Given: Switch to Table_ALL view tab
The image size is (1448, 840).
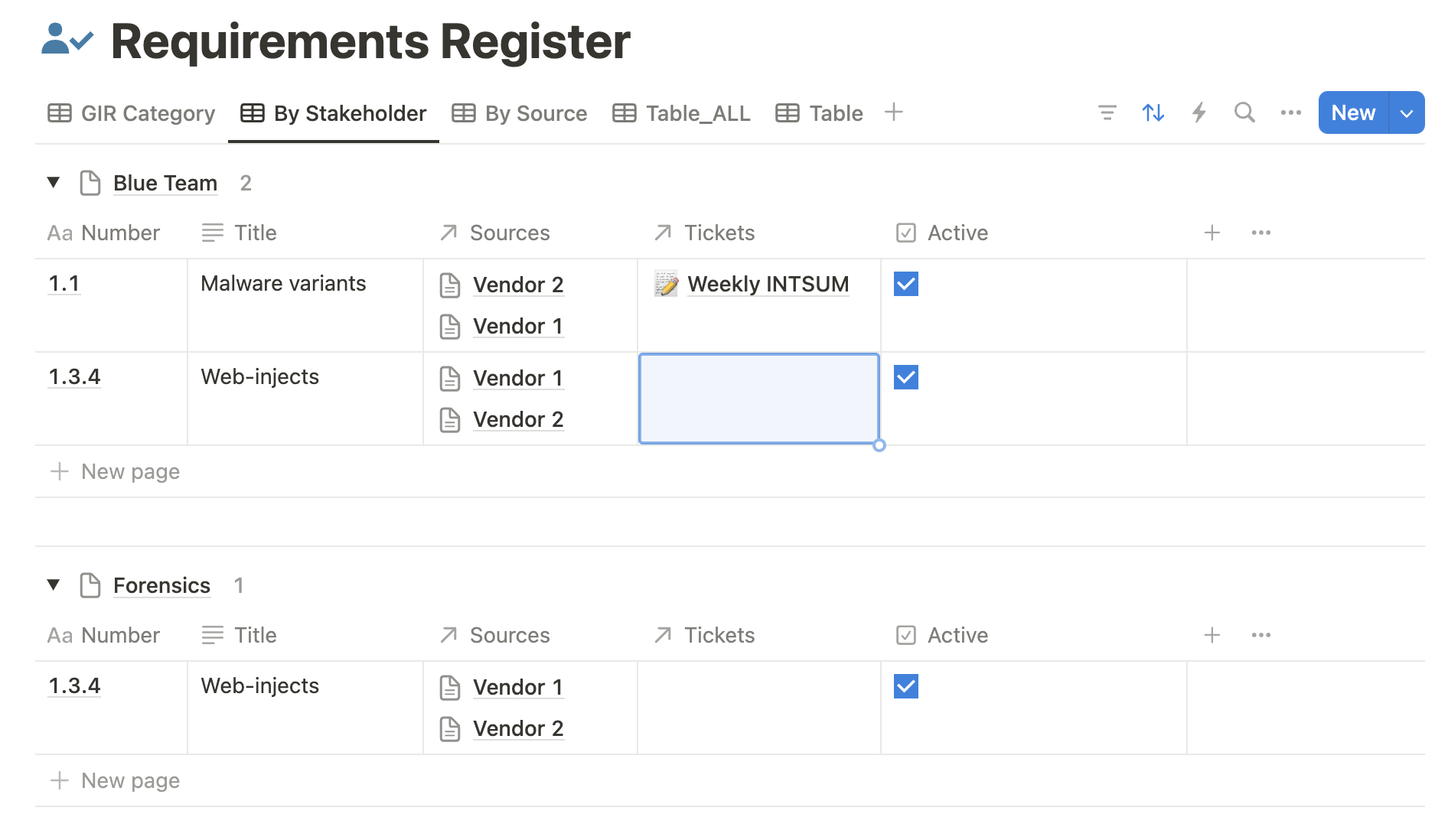Looking at the screenshot, I should (682, 113).
